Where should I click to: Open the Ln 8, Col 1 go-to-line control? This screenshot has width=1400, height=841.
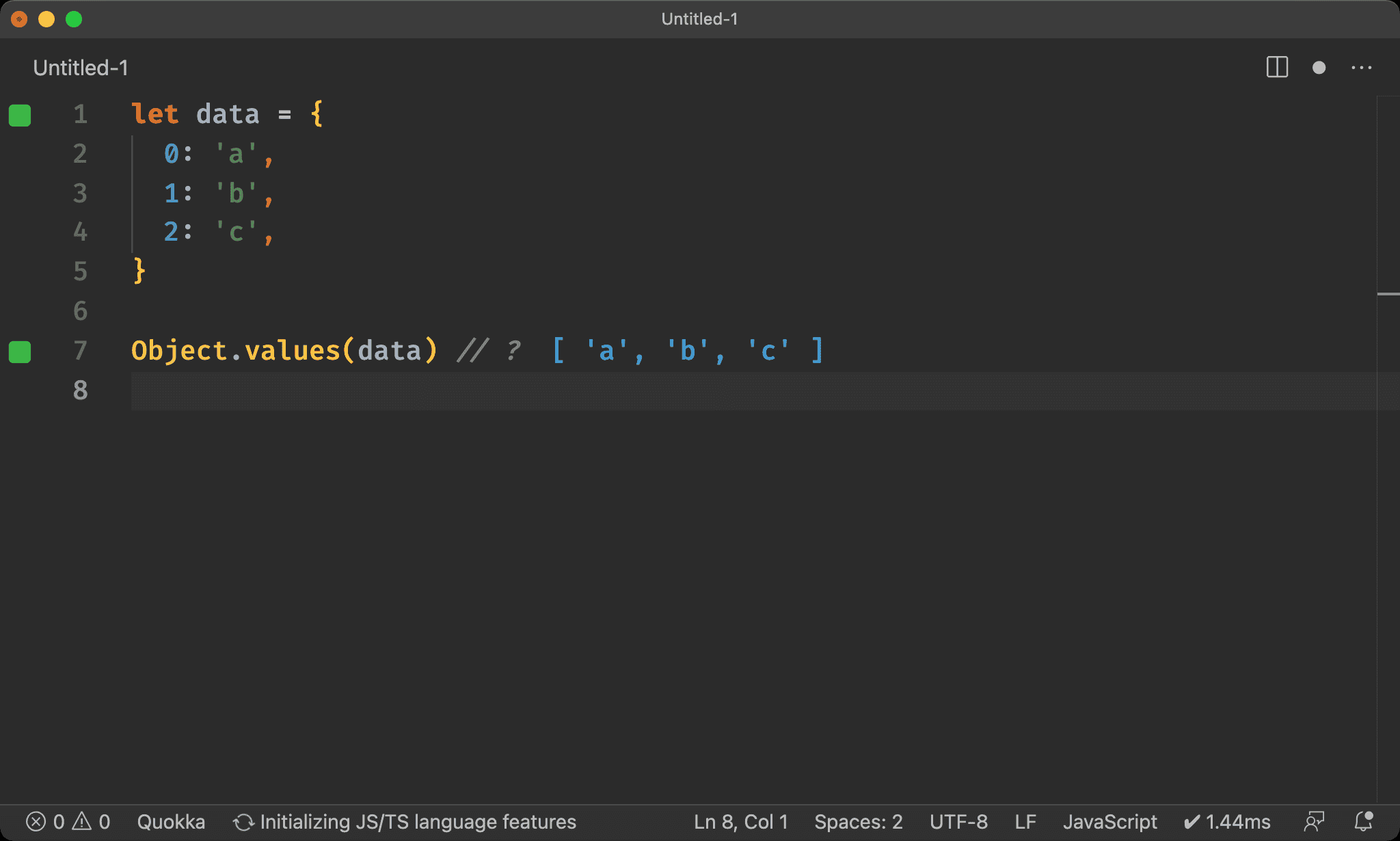tap(740, 821)
